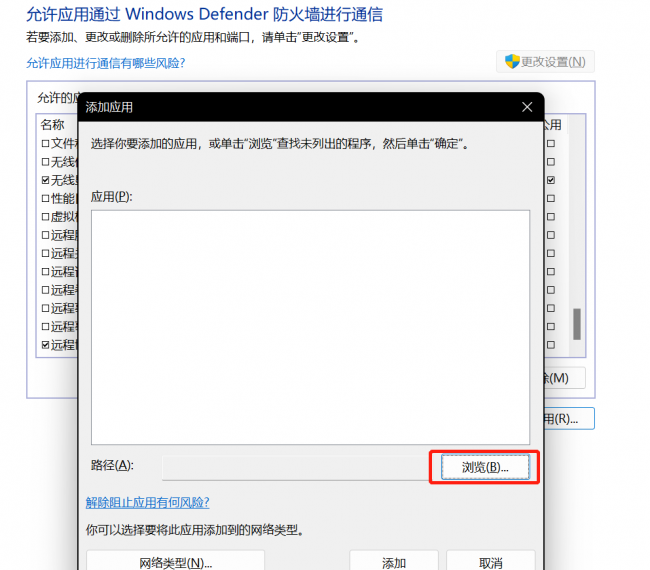Close the 添加应用 dialog

tap(527, 107)
